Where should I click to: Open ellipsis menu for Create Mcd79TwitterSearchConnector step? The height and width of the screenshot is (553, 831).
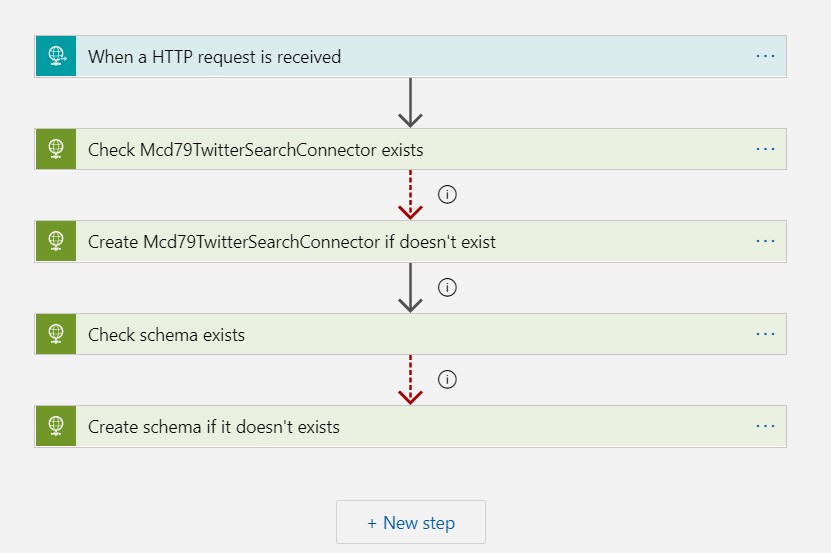click(x=765, y=241)
